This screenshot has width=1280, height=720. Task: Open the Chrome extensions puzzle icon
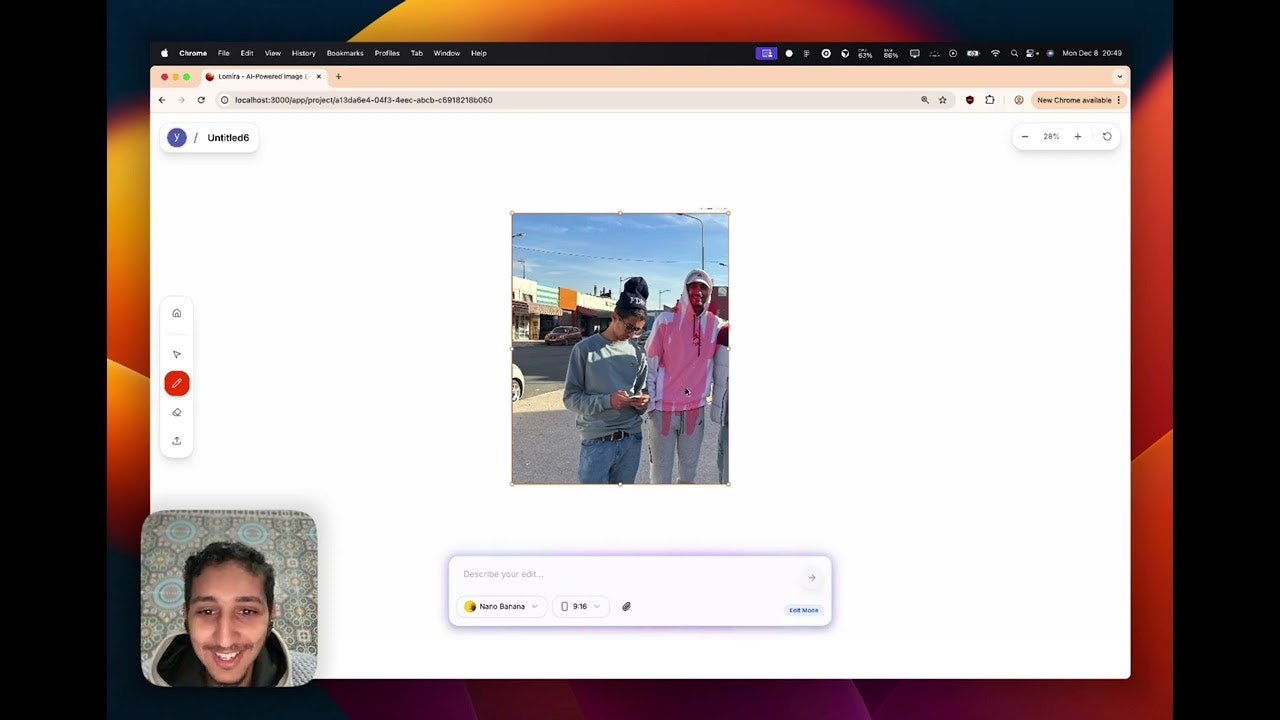990,100
